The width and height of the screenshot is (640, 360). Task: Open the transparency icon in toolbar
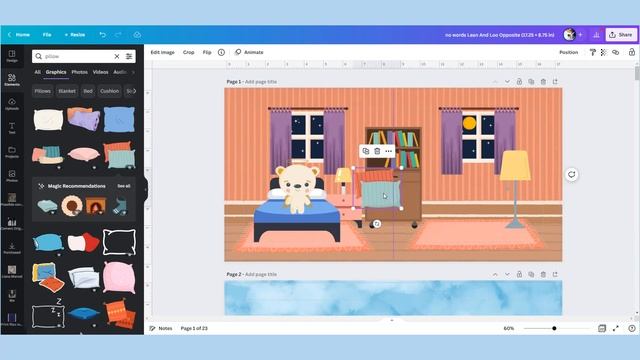tap(604, 52)
